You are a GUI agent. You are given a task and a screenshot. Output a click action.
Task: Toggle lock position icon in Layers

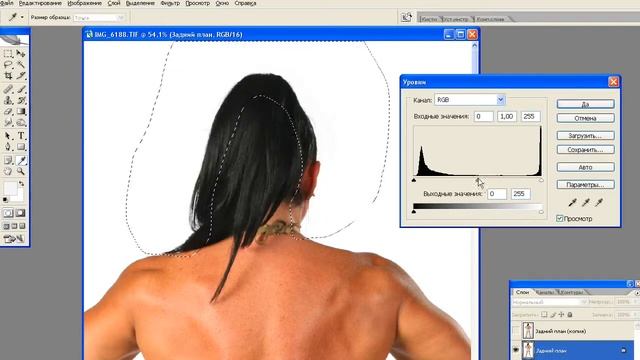point(562,315)
